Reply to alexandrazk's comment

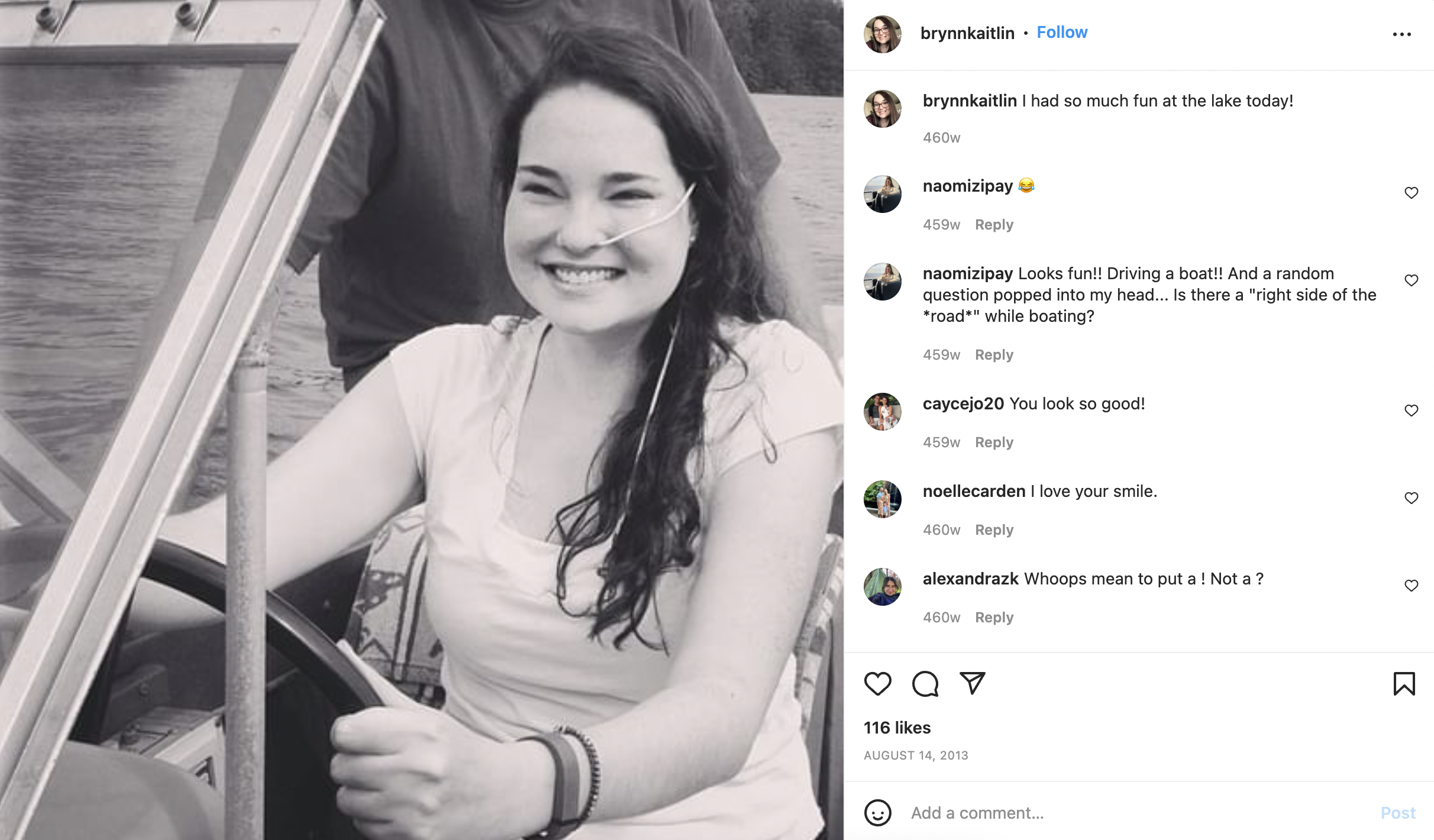pyautogui.click(x=994, y=618)
